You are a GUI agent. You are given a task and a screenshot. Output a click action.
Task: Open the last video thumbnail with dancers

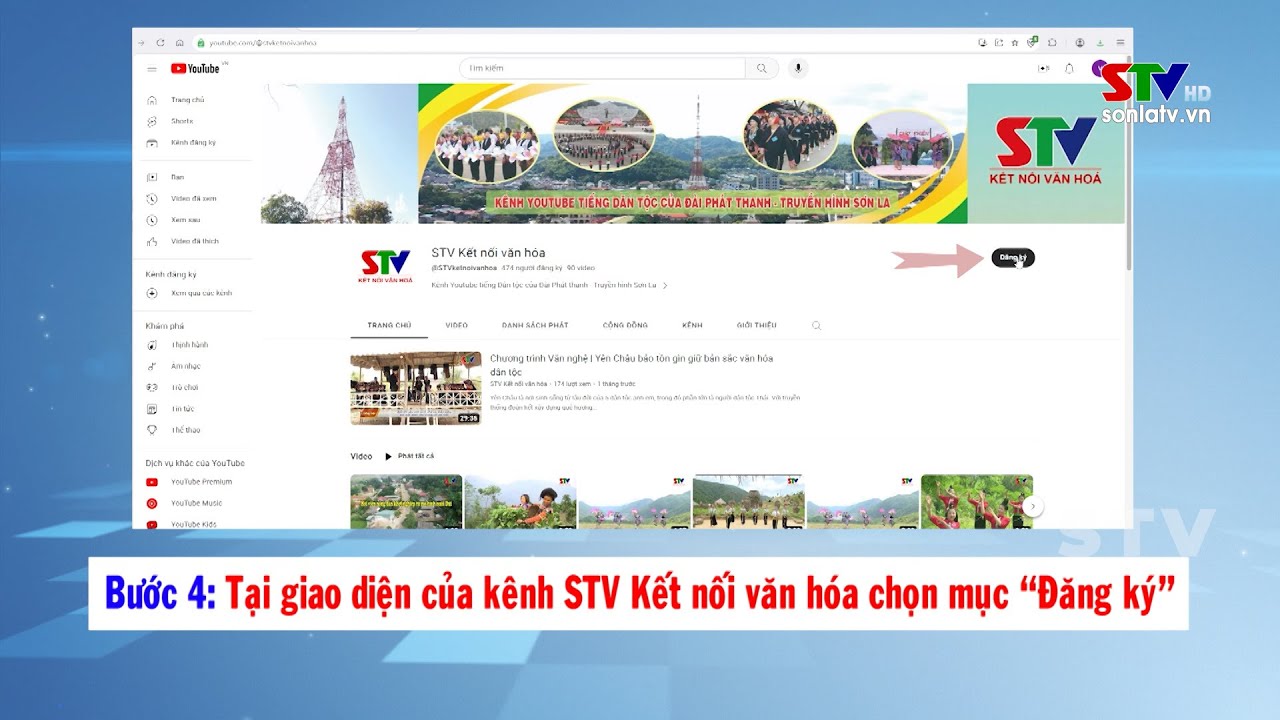(977, 502)
